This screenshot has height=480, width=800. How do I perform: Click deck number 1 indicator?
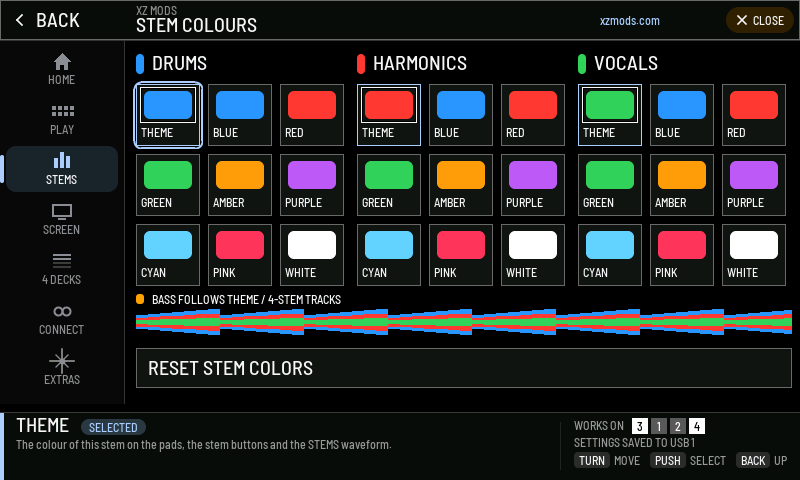click(659, 426)
